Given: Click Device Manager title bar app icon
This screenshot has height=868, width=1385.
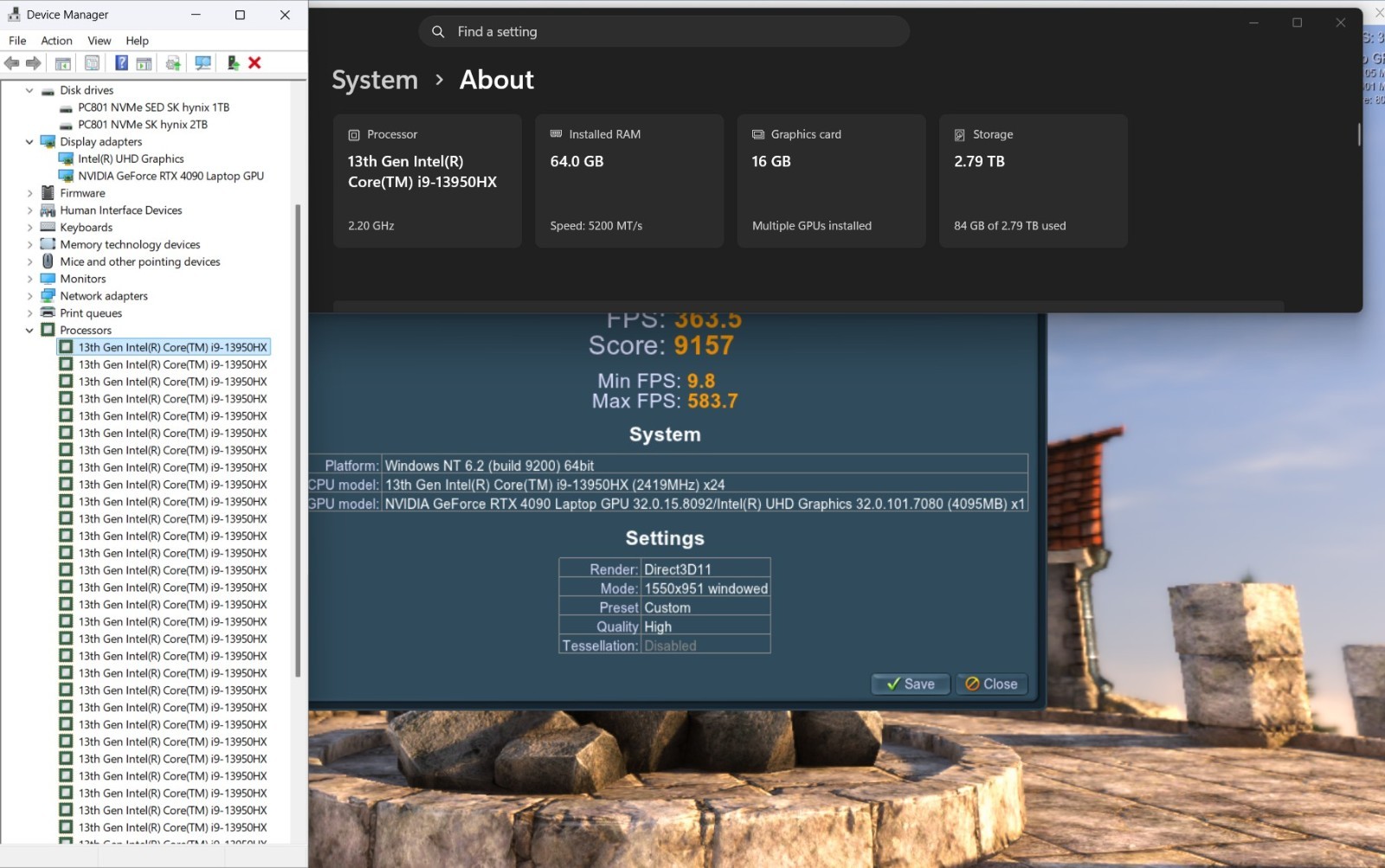Looking at the screenshot, I should 14,15.
